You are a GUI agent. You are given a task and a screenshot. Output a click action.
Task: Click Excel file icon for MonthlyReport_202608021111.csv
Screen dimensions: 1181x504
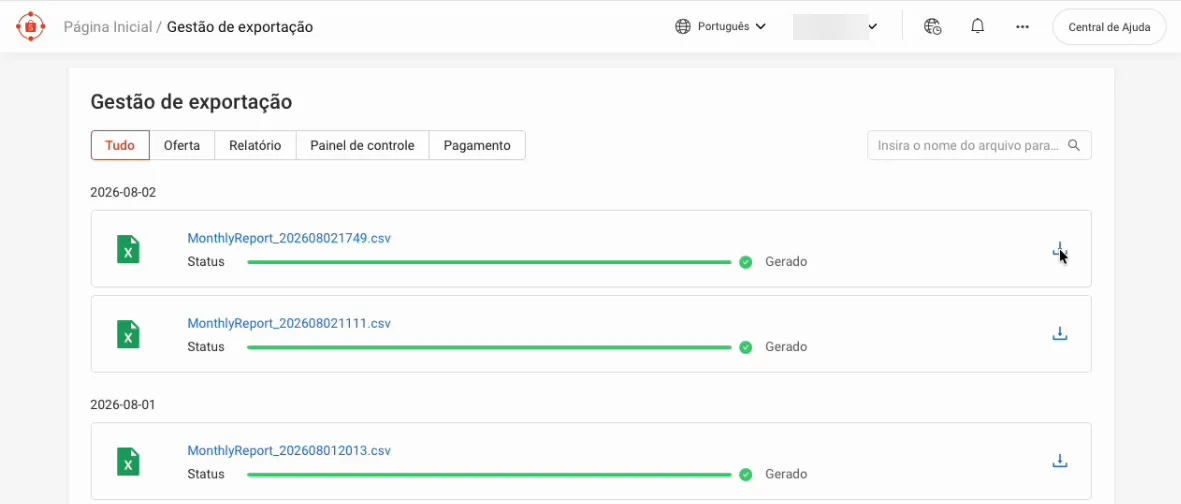tap(128, 334)
